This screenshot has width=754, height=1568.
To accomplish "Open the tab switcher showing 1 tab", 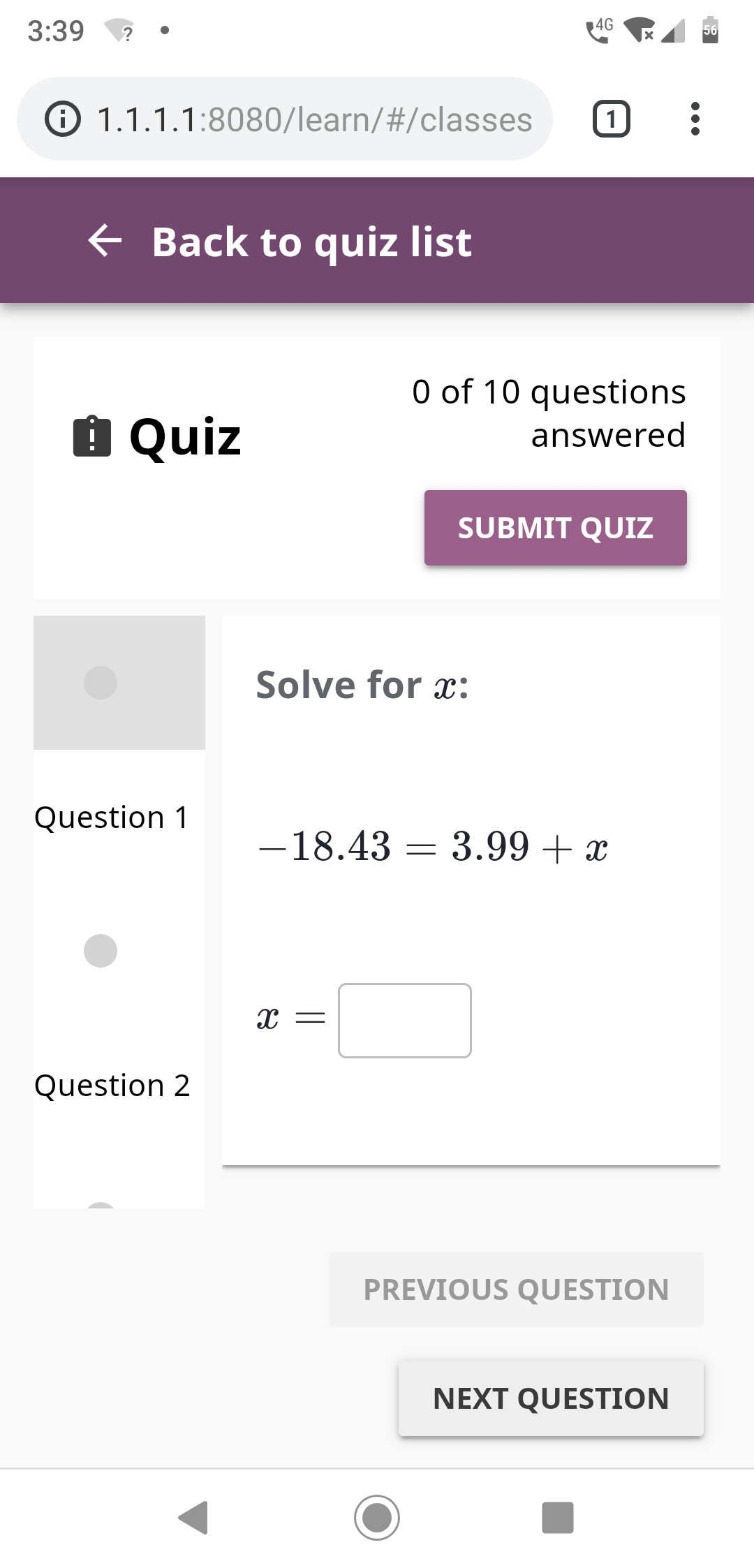I will (x=611, y=118).
